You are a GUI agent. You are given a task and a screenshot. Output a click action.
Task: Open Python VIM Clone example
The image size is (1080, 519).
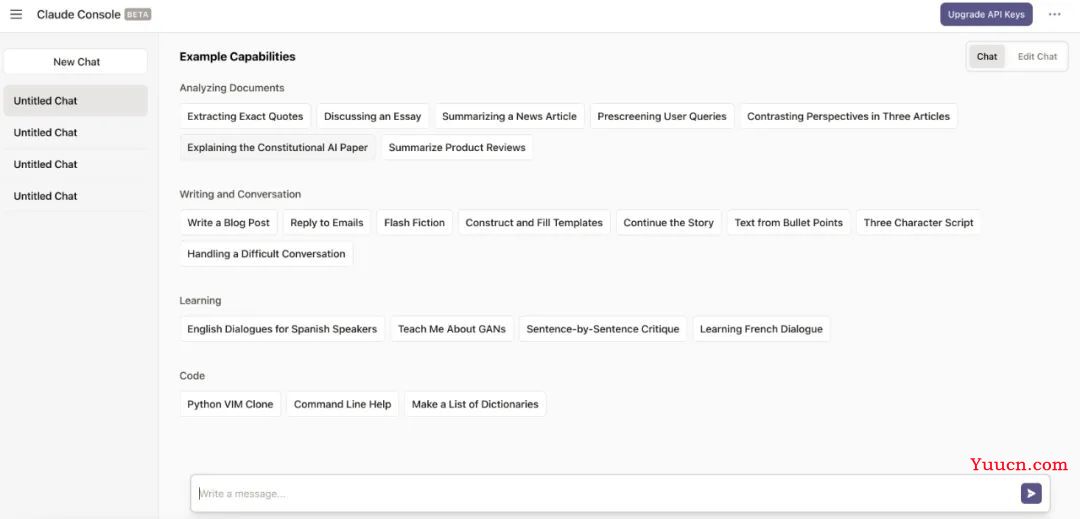tap(230, 404)
